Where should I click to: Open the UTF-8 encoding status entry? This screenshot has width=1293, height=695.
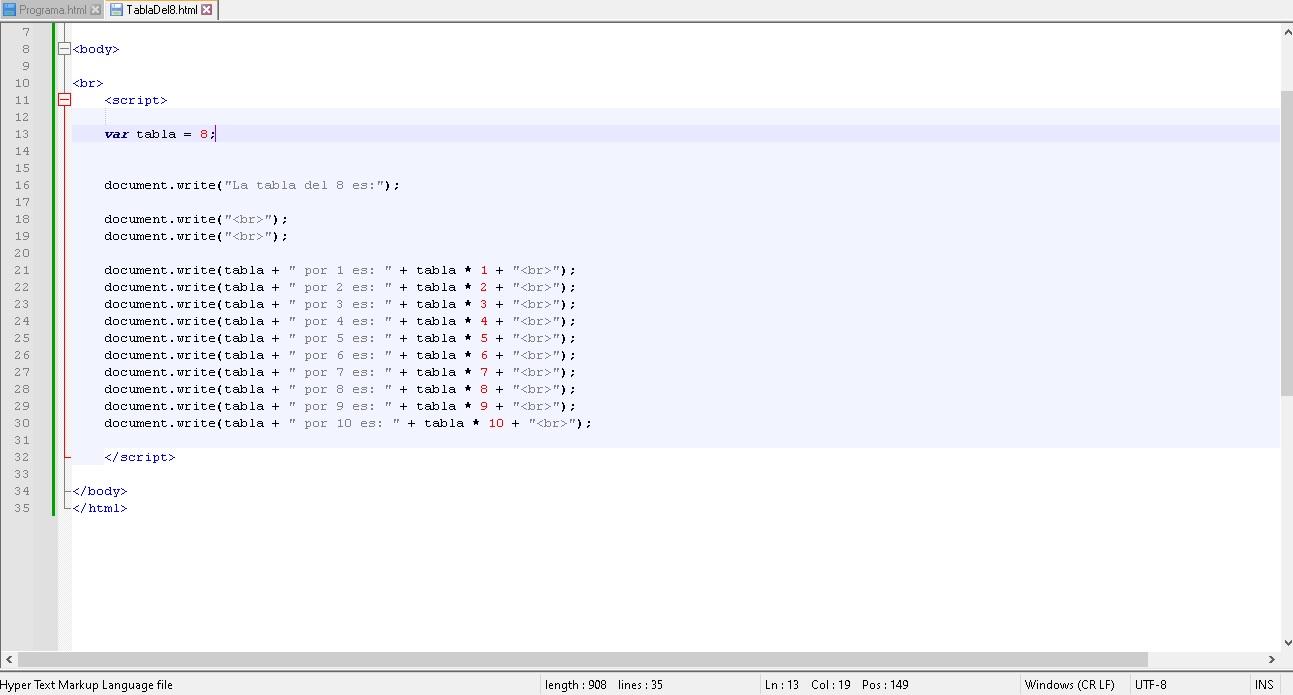(1150, 685)
